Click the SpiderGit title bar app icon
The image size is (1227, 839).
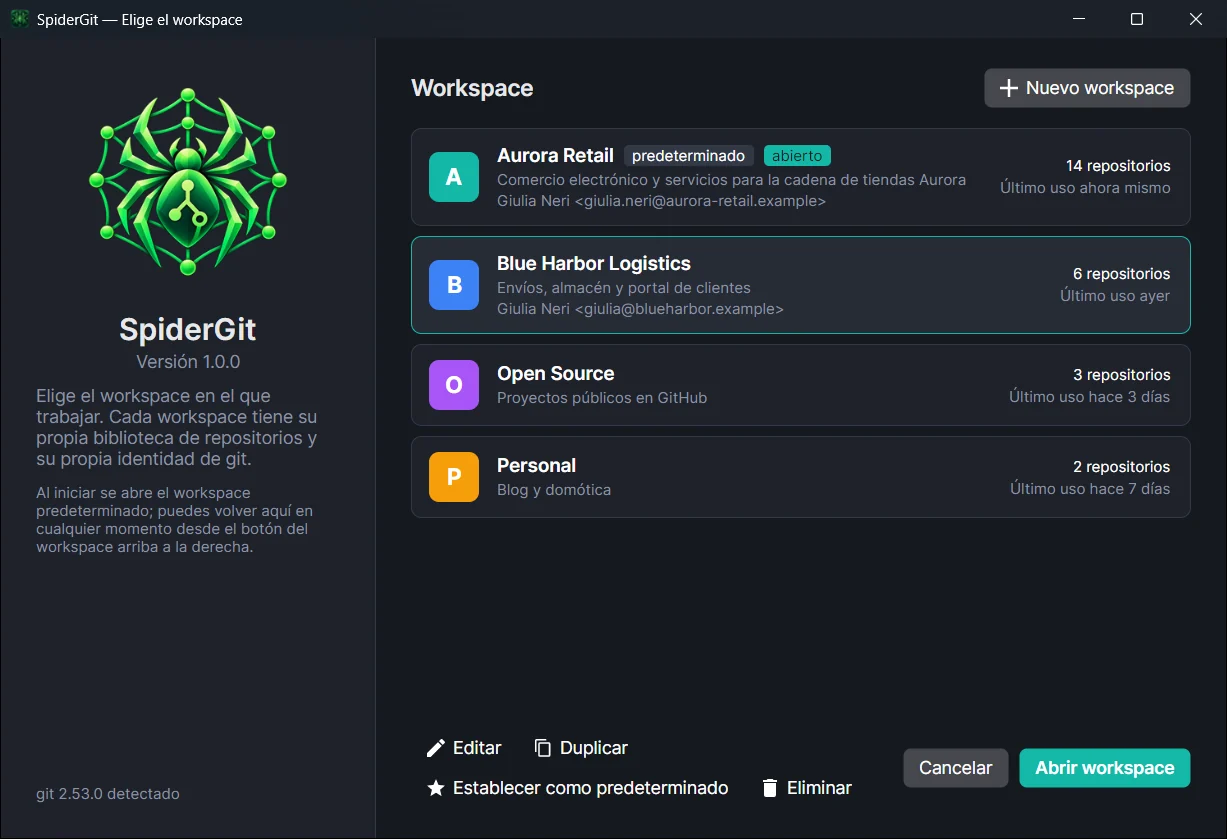pyautogui.click(x=19, y=19)
